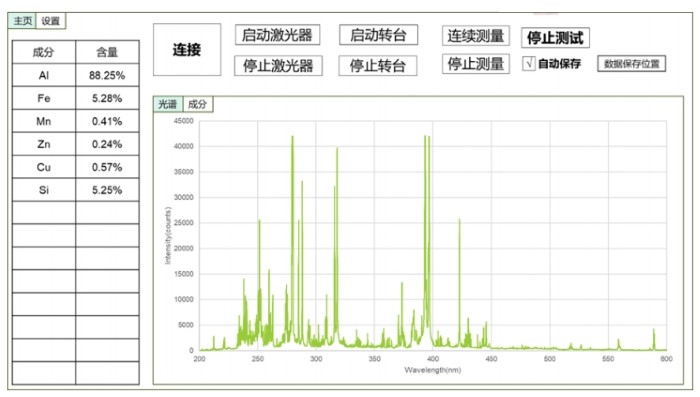The image size is (700, 397).
Task: Select the Al row in composition table
Action: tap(75, 75)
